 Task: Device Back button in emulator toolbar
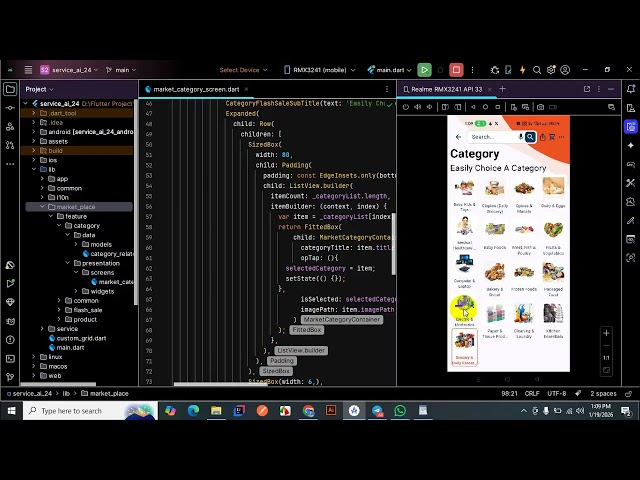pos(473,107)
